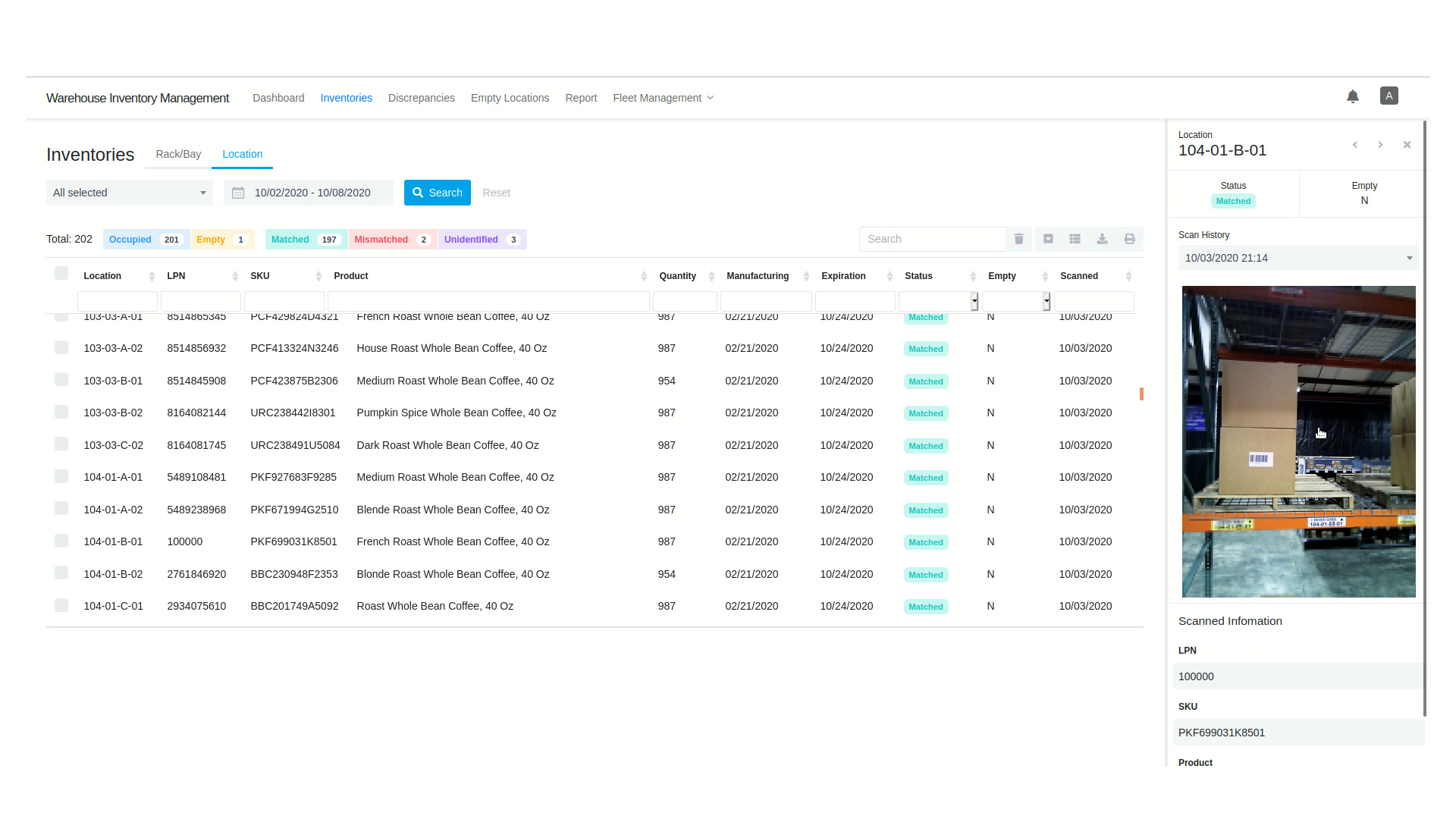Click the scanned pallet image thumbnail
This screenshot has width=1456, height=819.
(x=1298, y=441)
